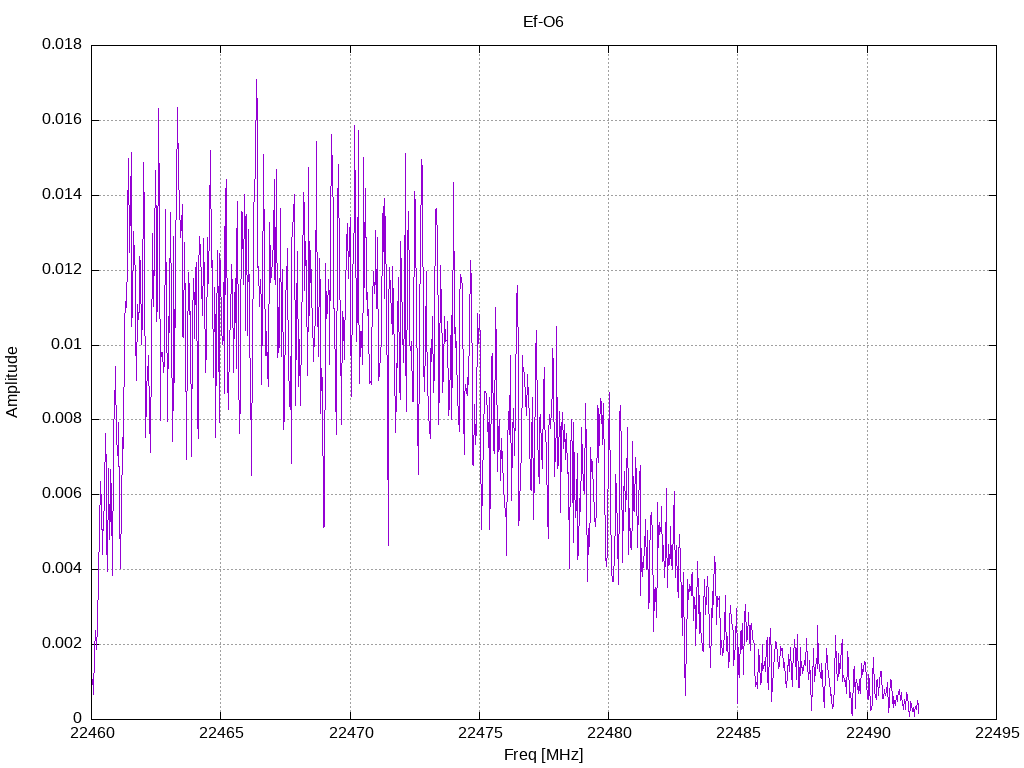Click x-axis tick label 22490

[x=867, y=733]
